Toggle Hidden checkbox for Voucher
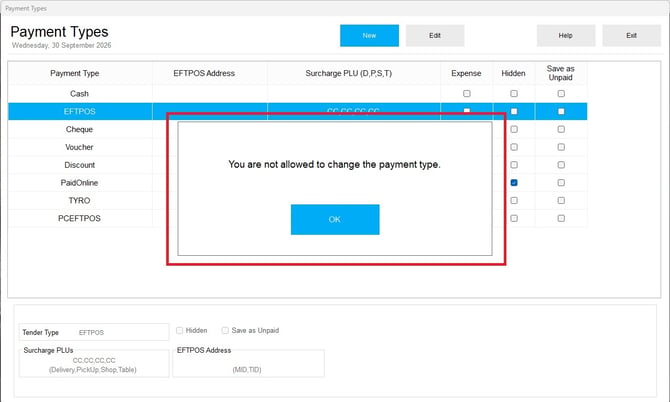This screenshot has width=670, height=402. [514, 147]
